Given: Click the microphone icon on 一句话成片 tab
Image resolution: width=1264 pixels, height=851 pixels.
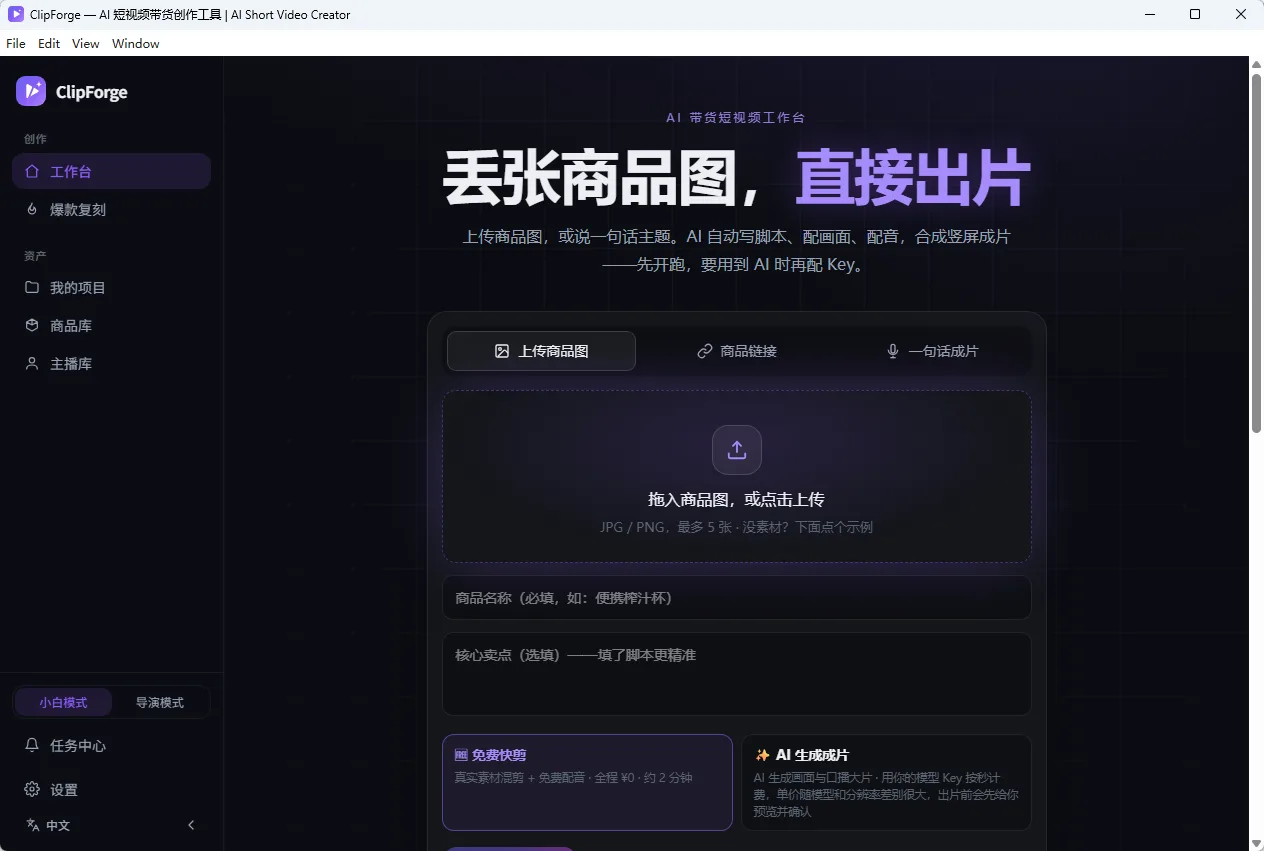Looking at the screenshot, I should pyautogui.click(x=893, y=351).
